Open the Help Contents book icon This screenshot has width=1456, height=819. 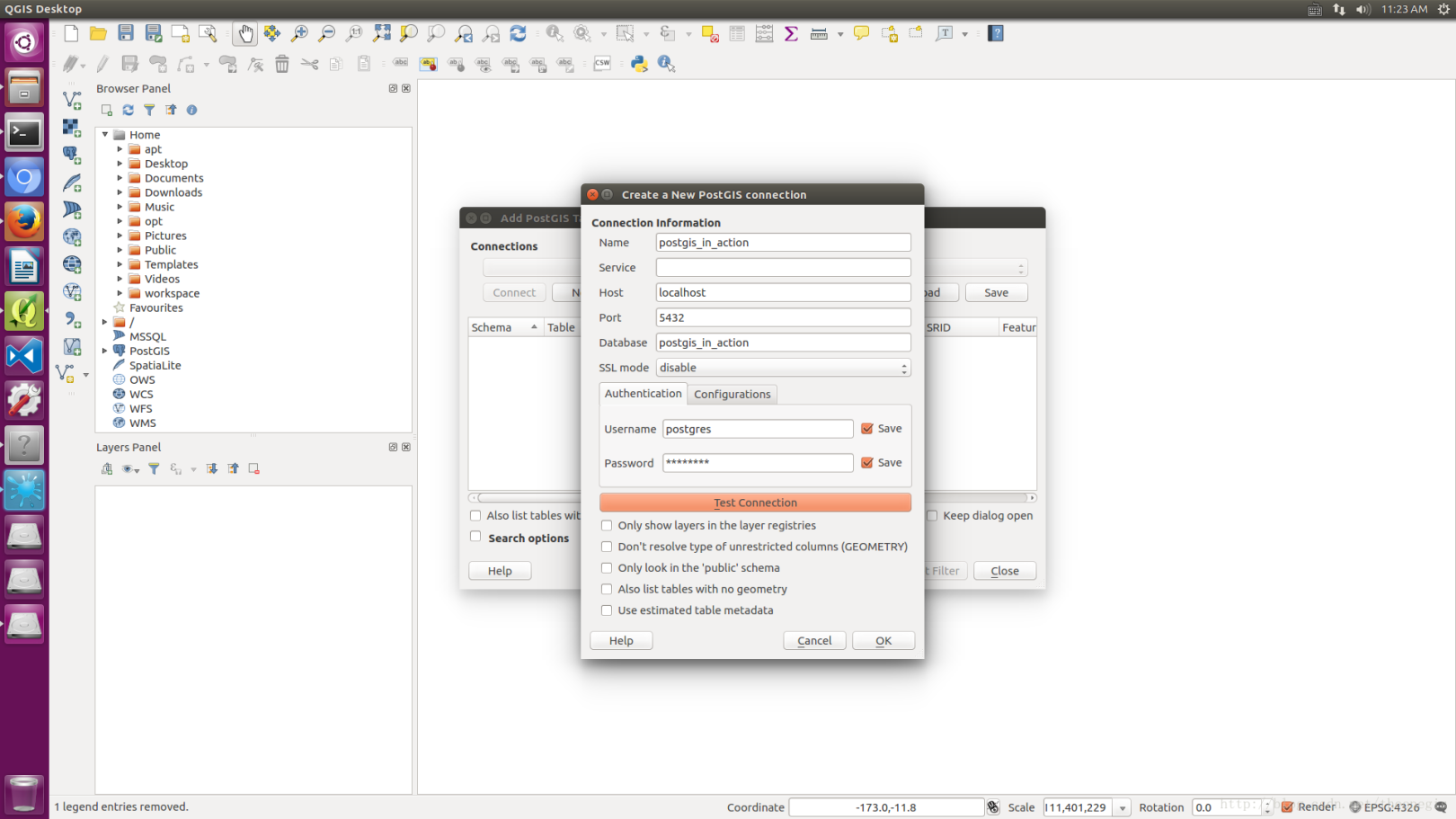[995, 34]
